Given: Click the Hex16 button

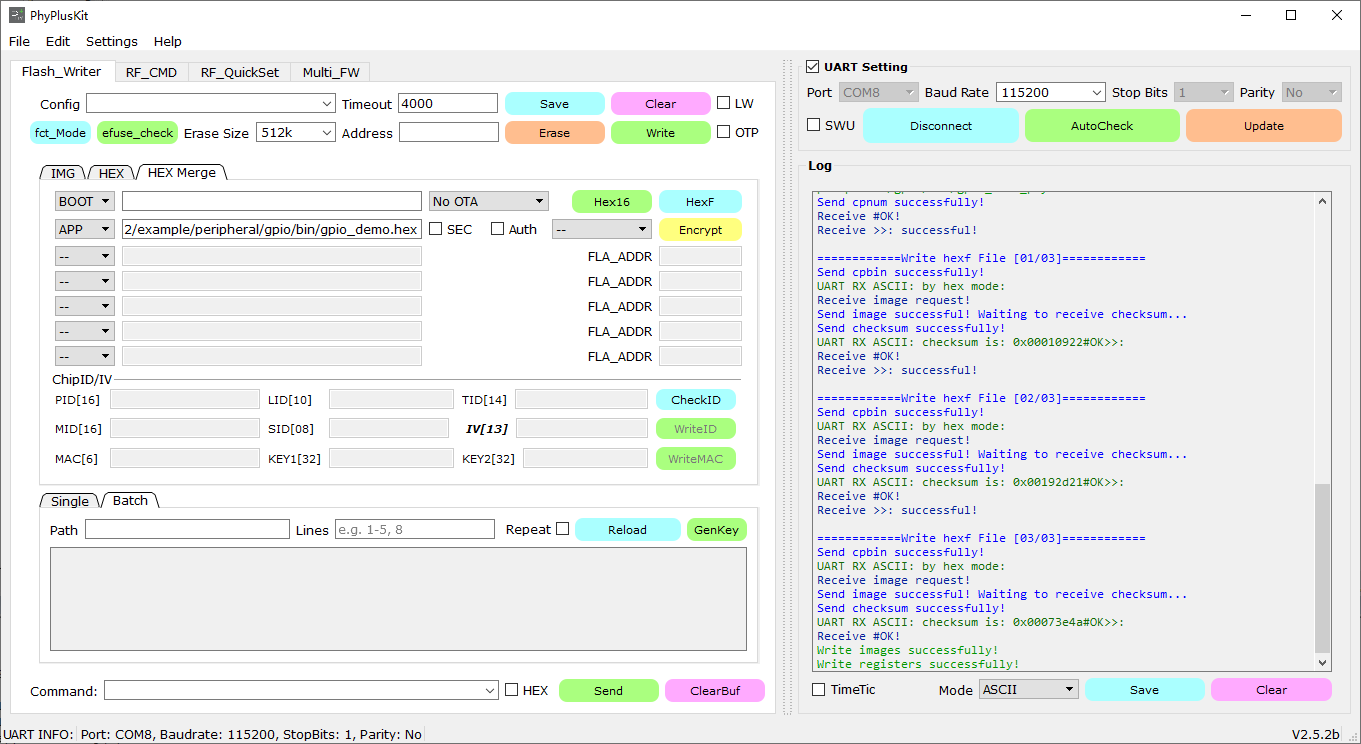Looking at the screenshot, I should coord(611,201).
